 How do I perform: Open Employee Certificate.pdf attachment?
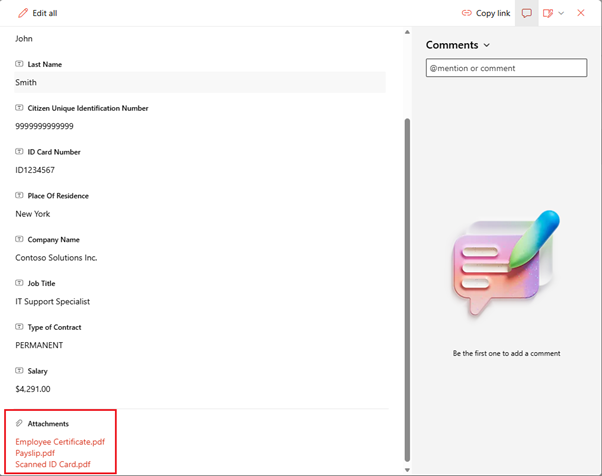tap(60, 442)
